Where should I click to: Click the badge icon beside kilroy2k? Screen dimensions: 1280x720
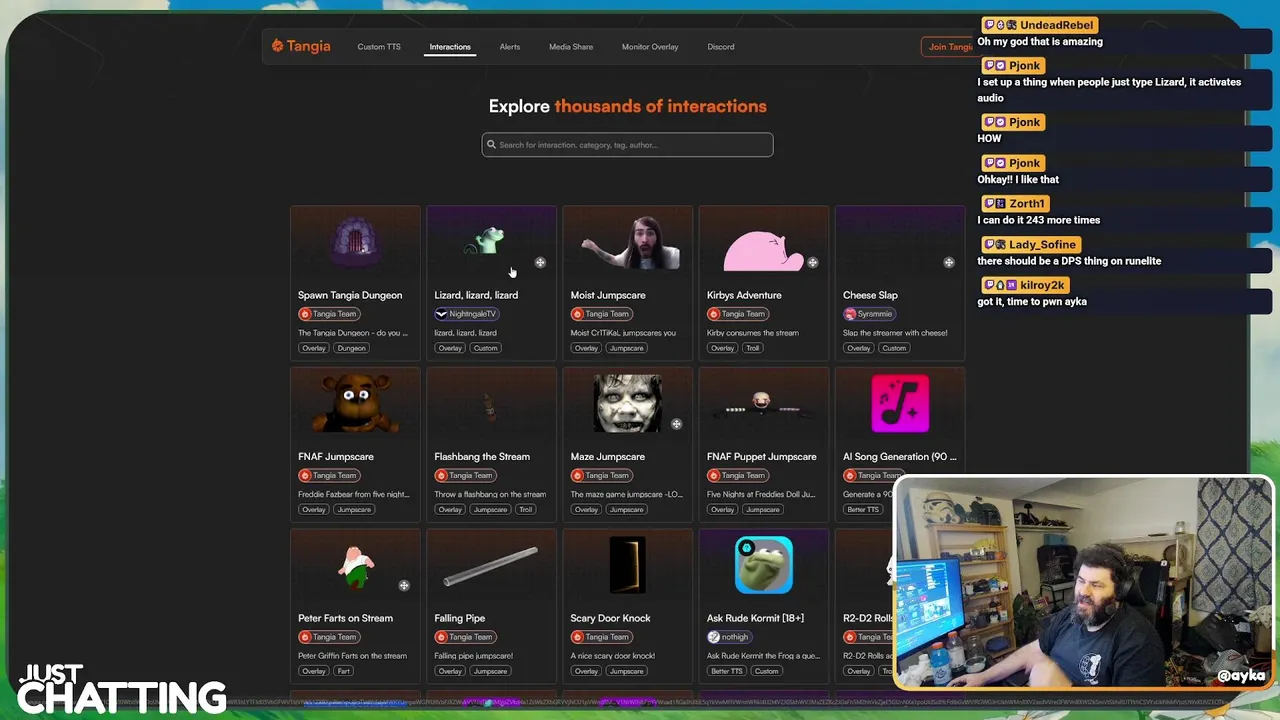coord(1012,285)
